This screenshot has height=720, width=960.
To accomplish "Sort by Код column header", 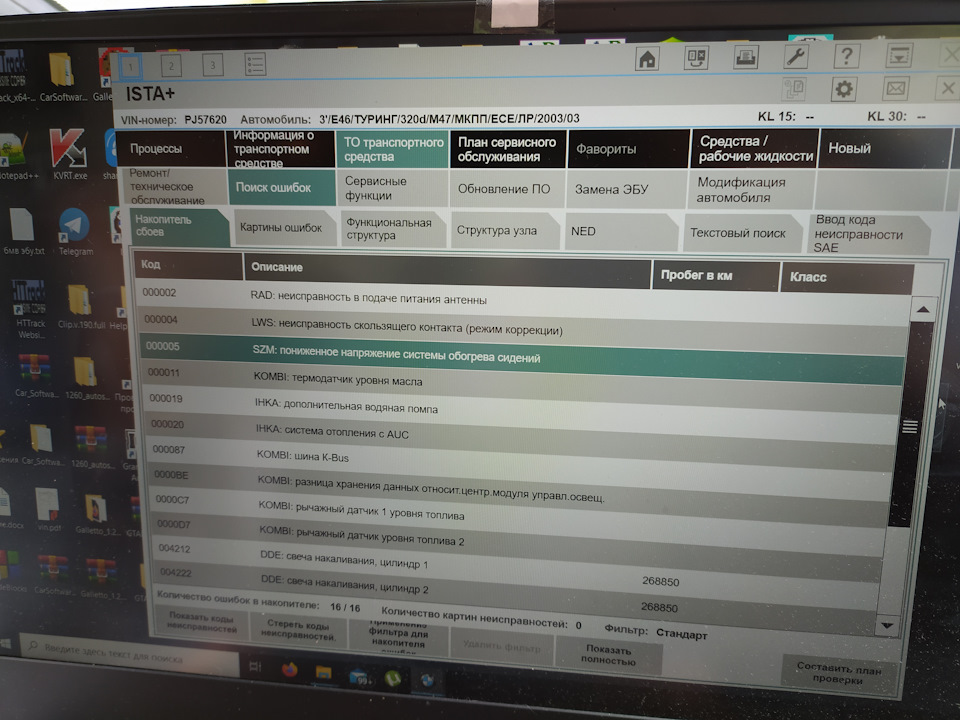I will [188, 265].
